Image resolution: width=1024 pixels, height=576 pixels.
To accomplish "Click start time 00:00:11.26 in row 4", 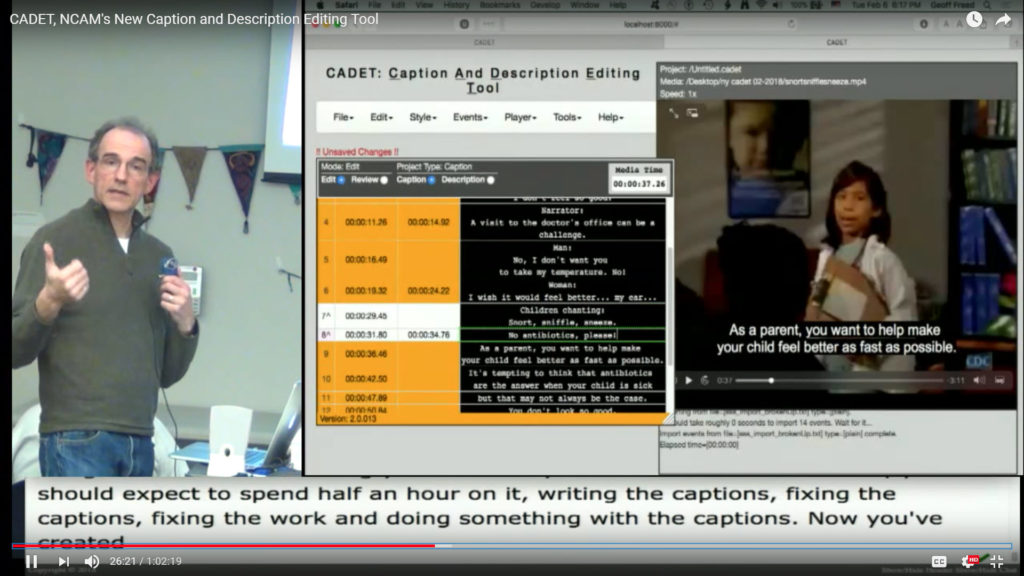I will (366, 223).
